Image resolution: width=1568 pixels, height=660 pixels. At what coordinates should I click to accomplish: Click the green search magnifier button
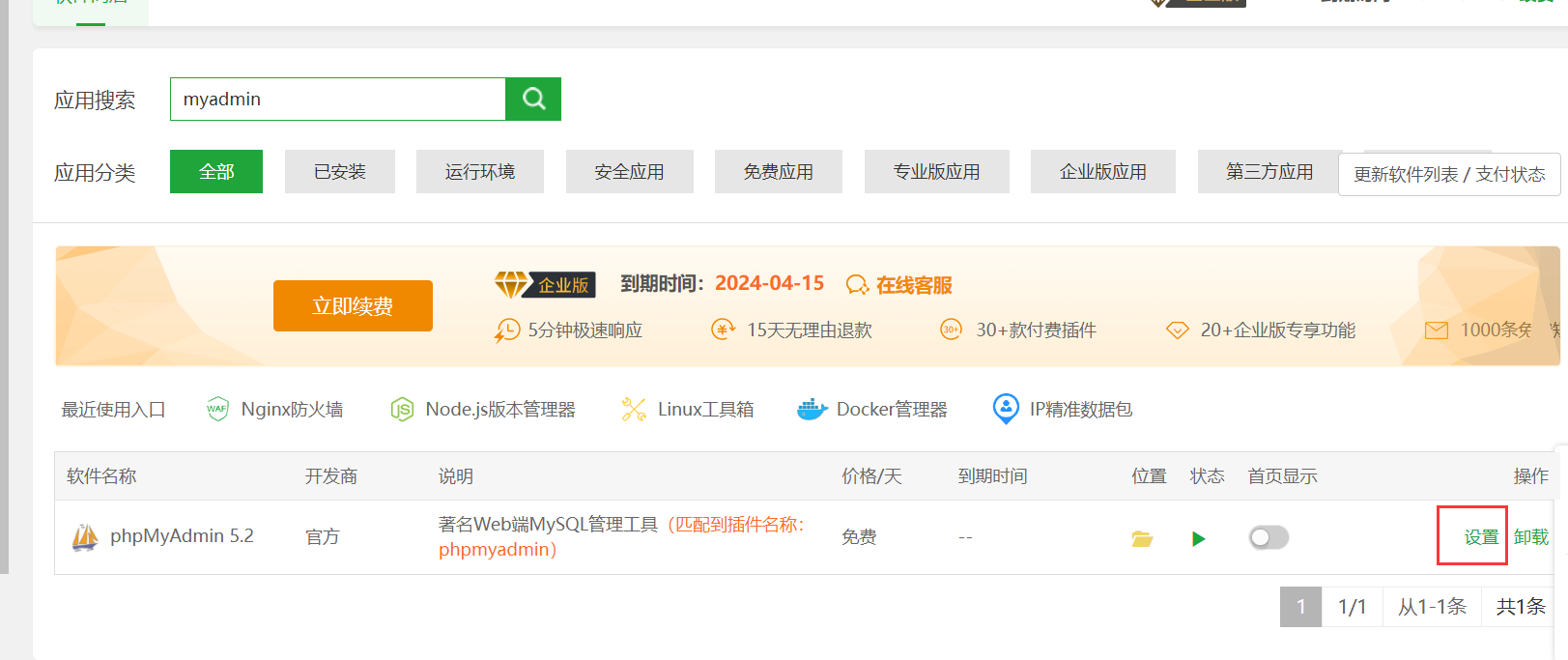click(x=533, y=99)
